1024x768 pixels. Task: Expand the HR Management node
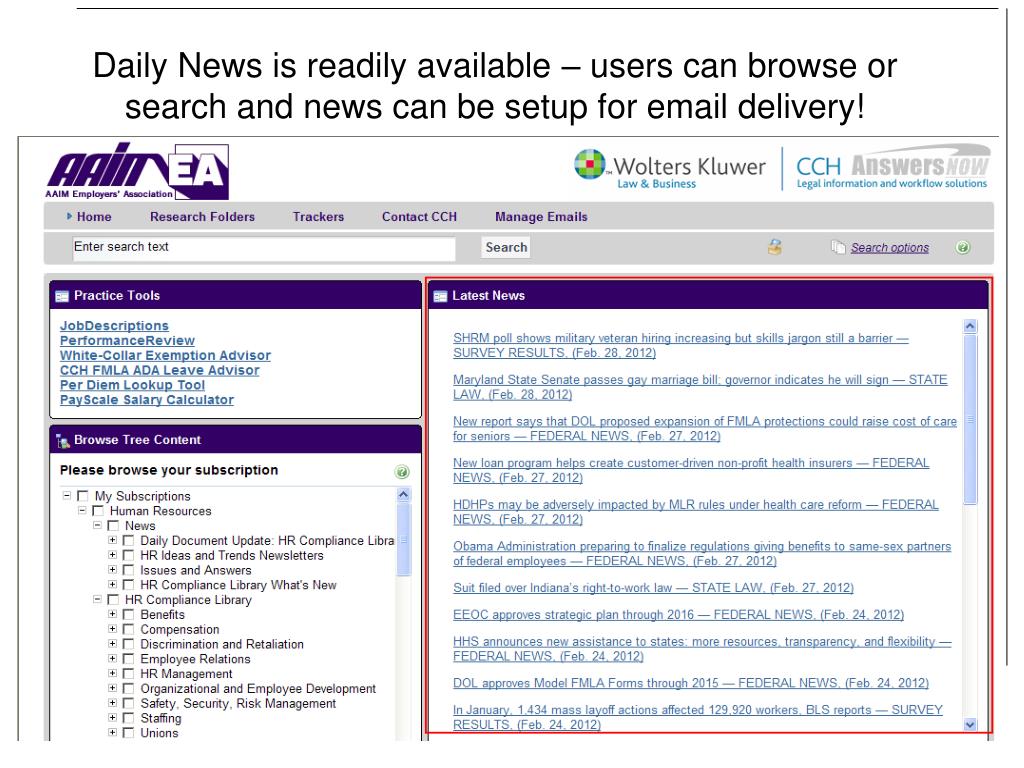pos(112,673)
